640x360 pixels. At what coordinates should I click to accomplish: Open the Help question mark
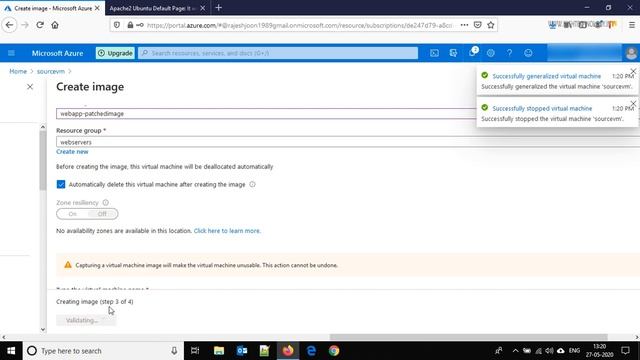tap(509, 53)
